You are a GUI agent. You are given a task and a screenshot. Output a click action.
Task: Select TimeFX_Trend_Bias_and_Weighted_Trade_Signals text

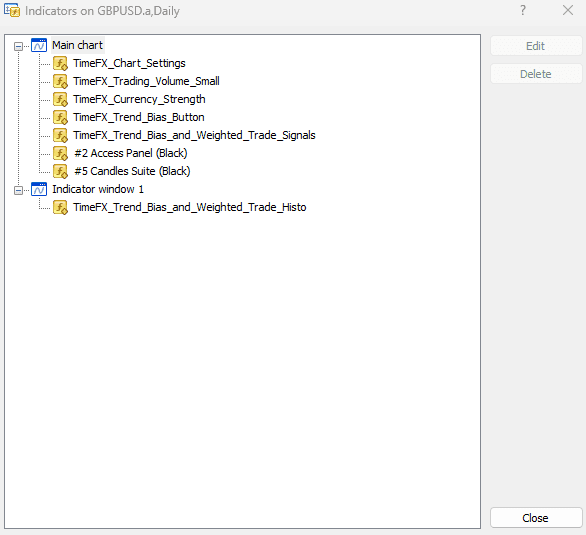click(194, 135)
